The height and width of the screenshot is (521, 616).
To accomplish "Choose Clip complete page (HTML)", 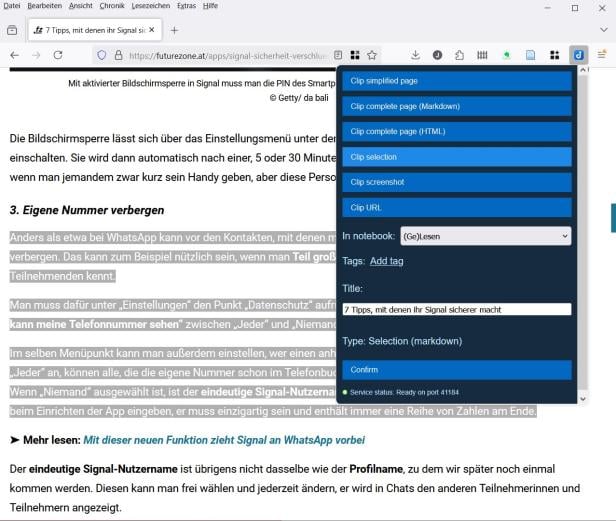I will 457,132.
